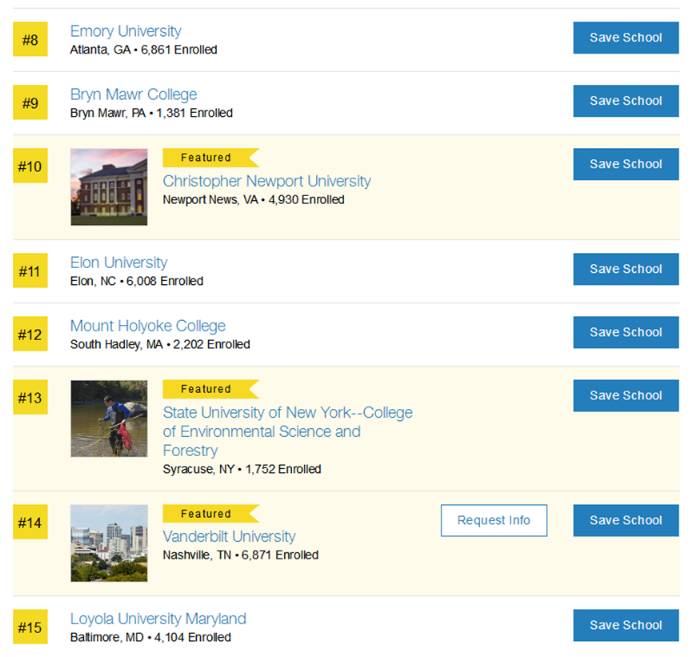The height and width of the screenshot is (657, 693).
Task: Click Save School for Bryn Mawr College
Action: (x=625, y=101)
